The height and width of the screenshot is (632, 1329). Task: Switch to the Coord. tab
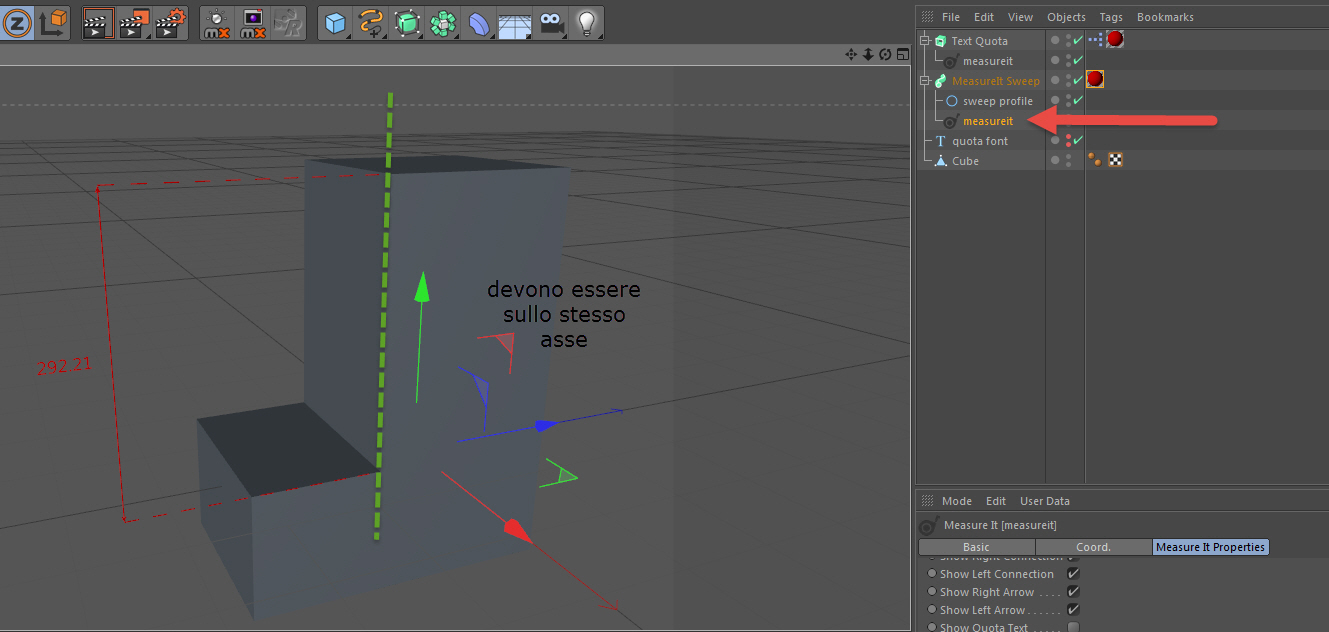[x=1093, y=547]
